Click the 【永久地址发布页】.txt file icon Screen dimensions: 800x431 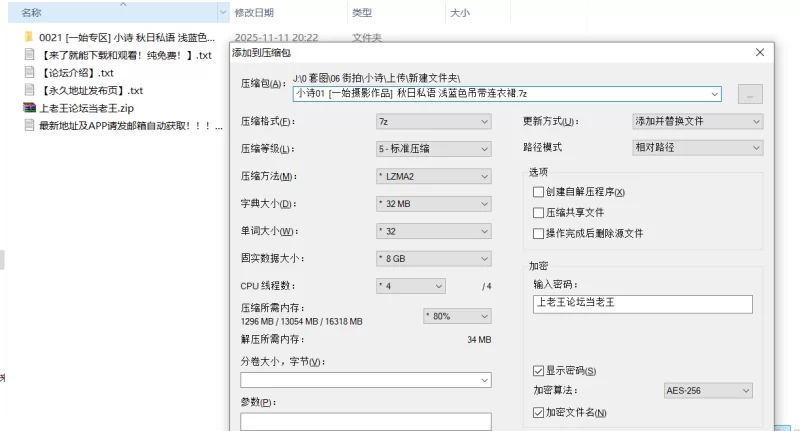[x=29, y=90]
